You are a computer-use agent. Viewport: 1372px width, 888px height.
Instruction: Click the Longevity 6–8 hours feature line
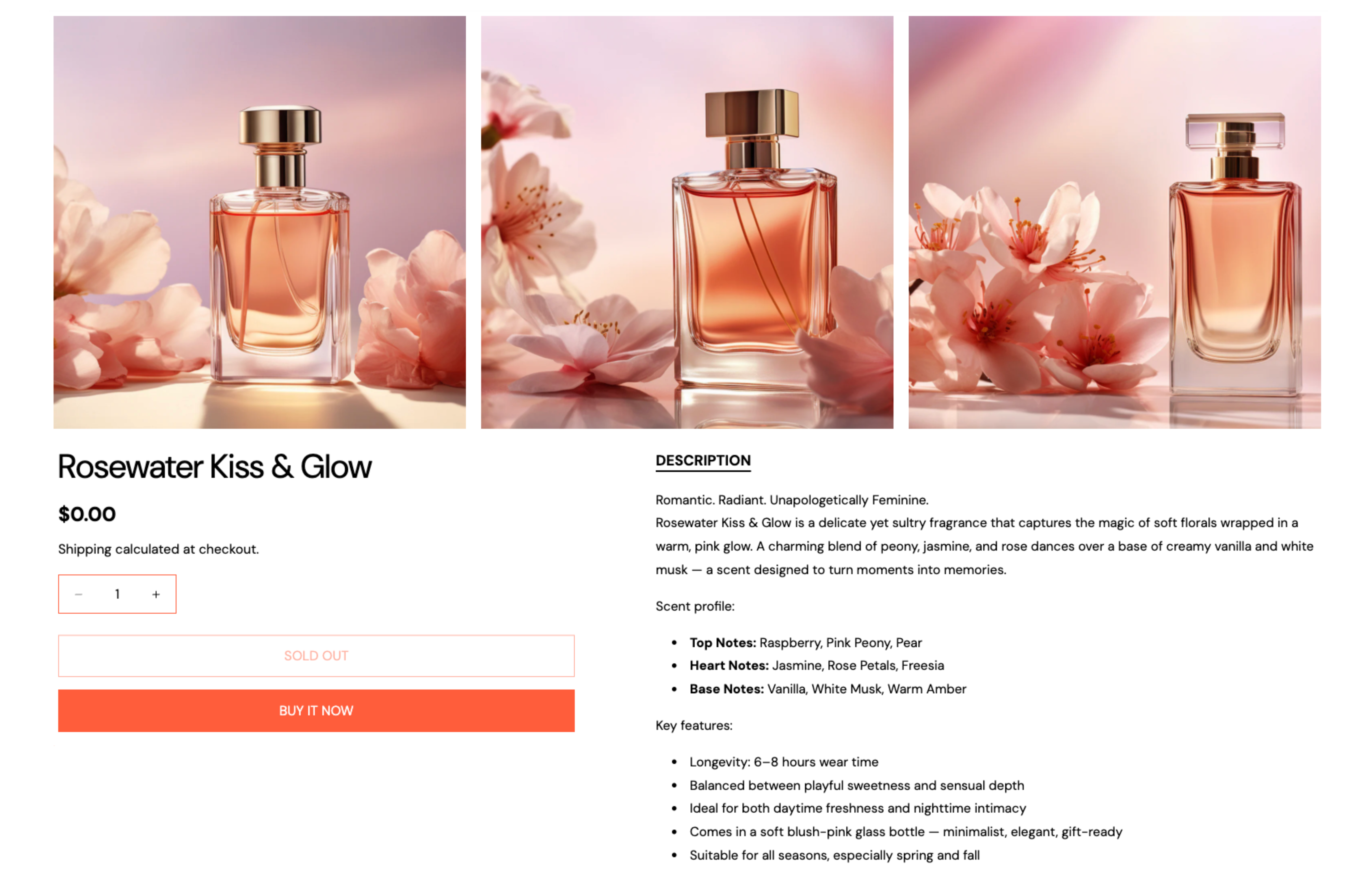[784, 762]
